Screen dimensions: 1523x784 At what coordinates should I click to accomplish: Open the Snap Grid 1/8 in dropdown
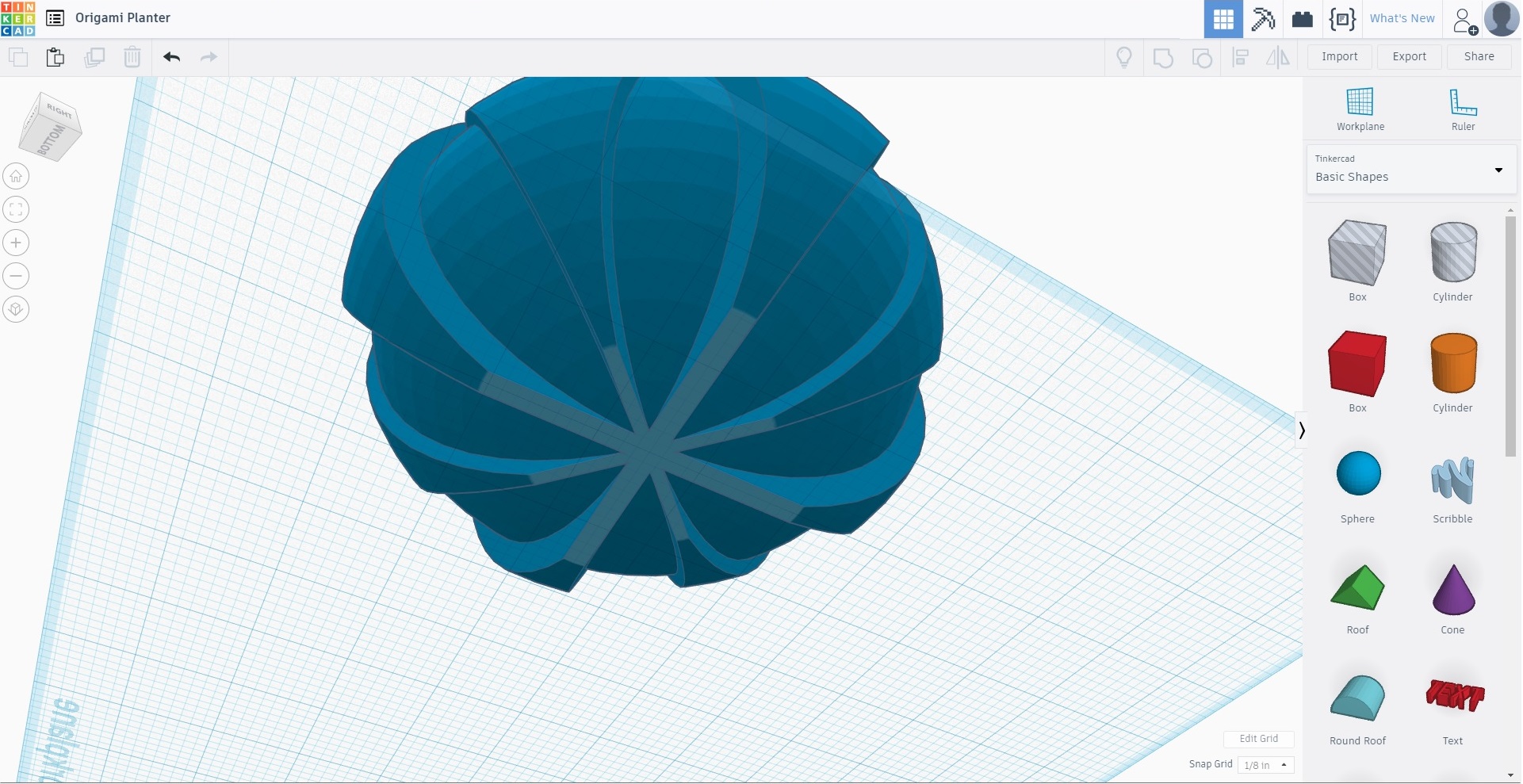pyautogui.click(x=1266, y=765)
